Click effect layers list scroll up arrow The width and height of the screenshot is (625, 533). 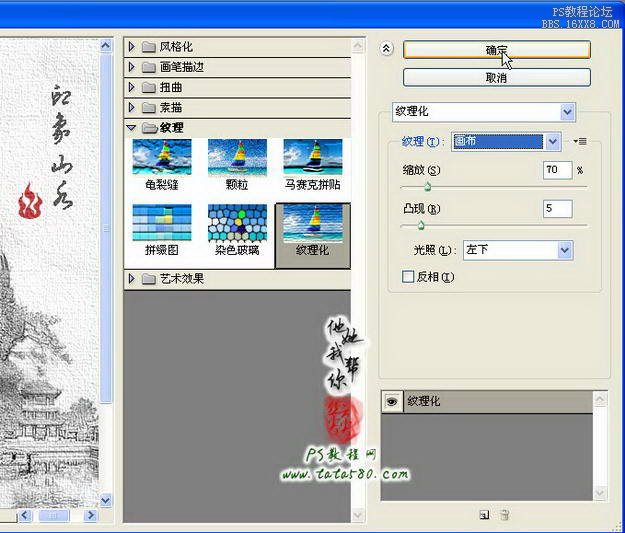tap(600, 399)
